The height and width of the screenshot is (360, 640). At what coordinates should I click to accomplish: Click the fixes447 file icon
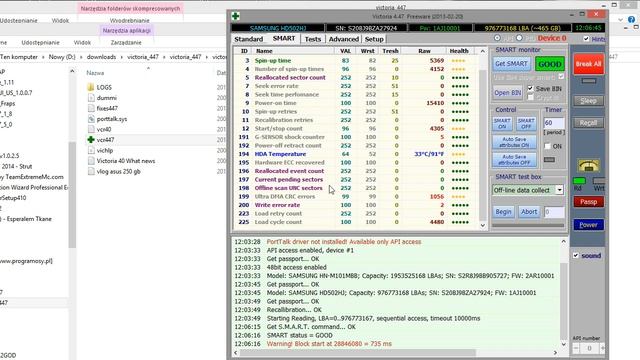point(91,108)
